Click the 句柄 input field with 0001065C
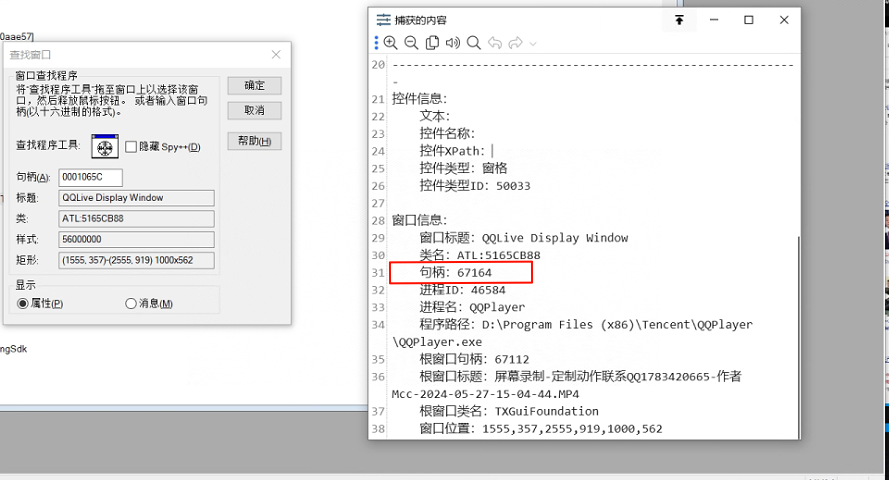Image resolution: width=889 pixels, height=480 pixels. tap(90, 177)
